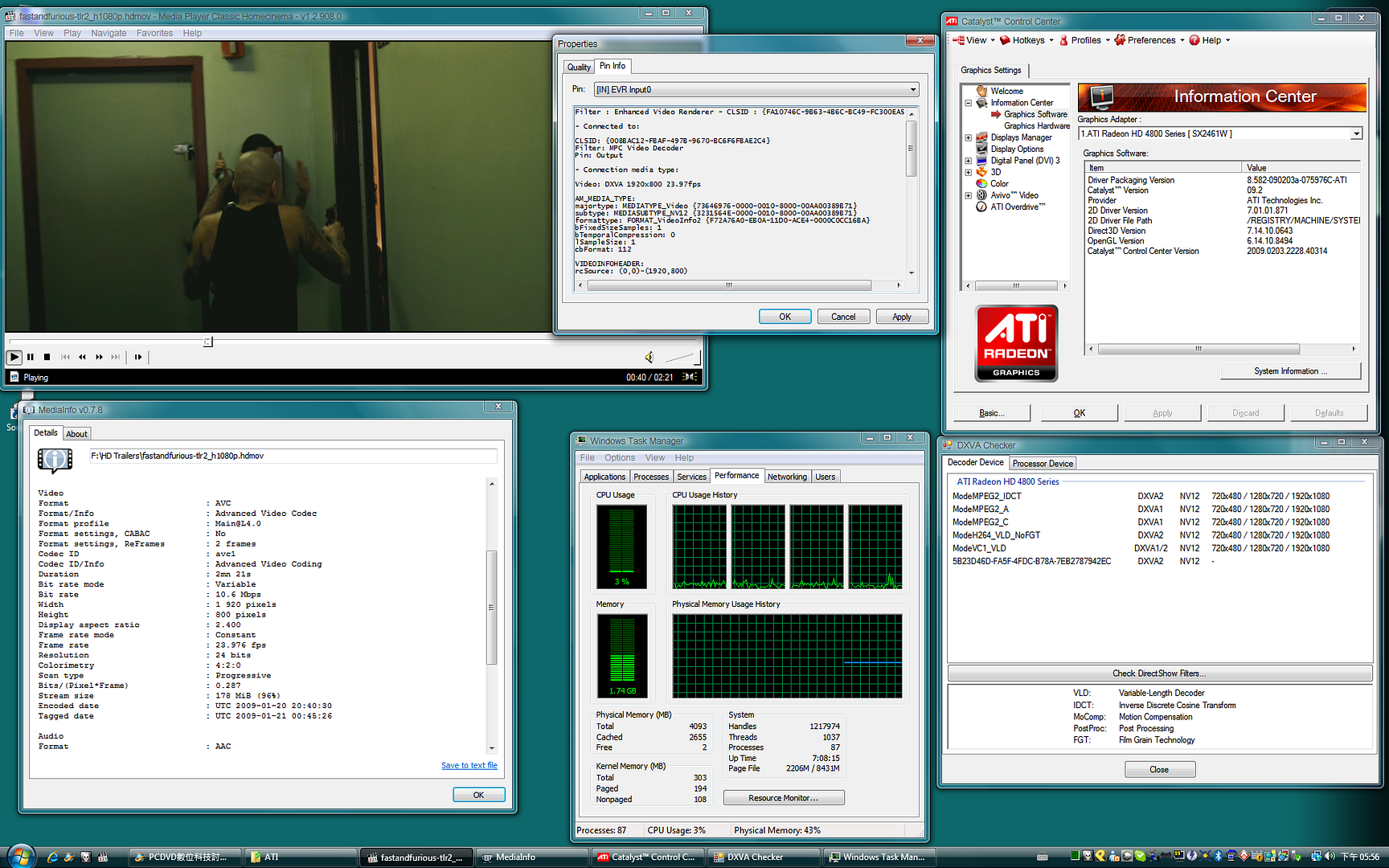Click Apply in the Properties dialog

coord(902,317)
